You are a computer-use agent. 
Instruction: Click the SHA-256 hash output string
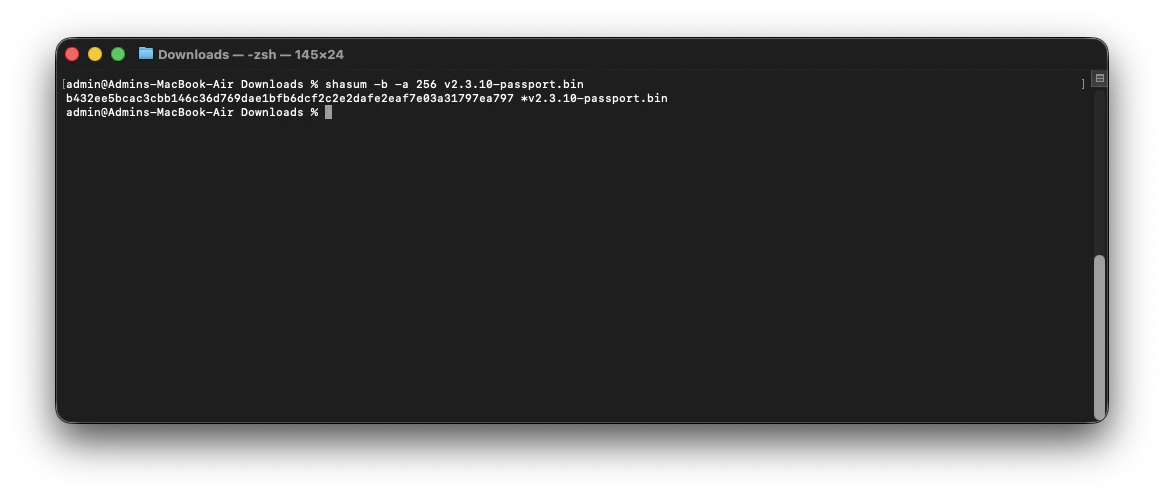290,98
